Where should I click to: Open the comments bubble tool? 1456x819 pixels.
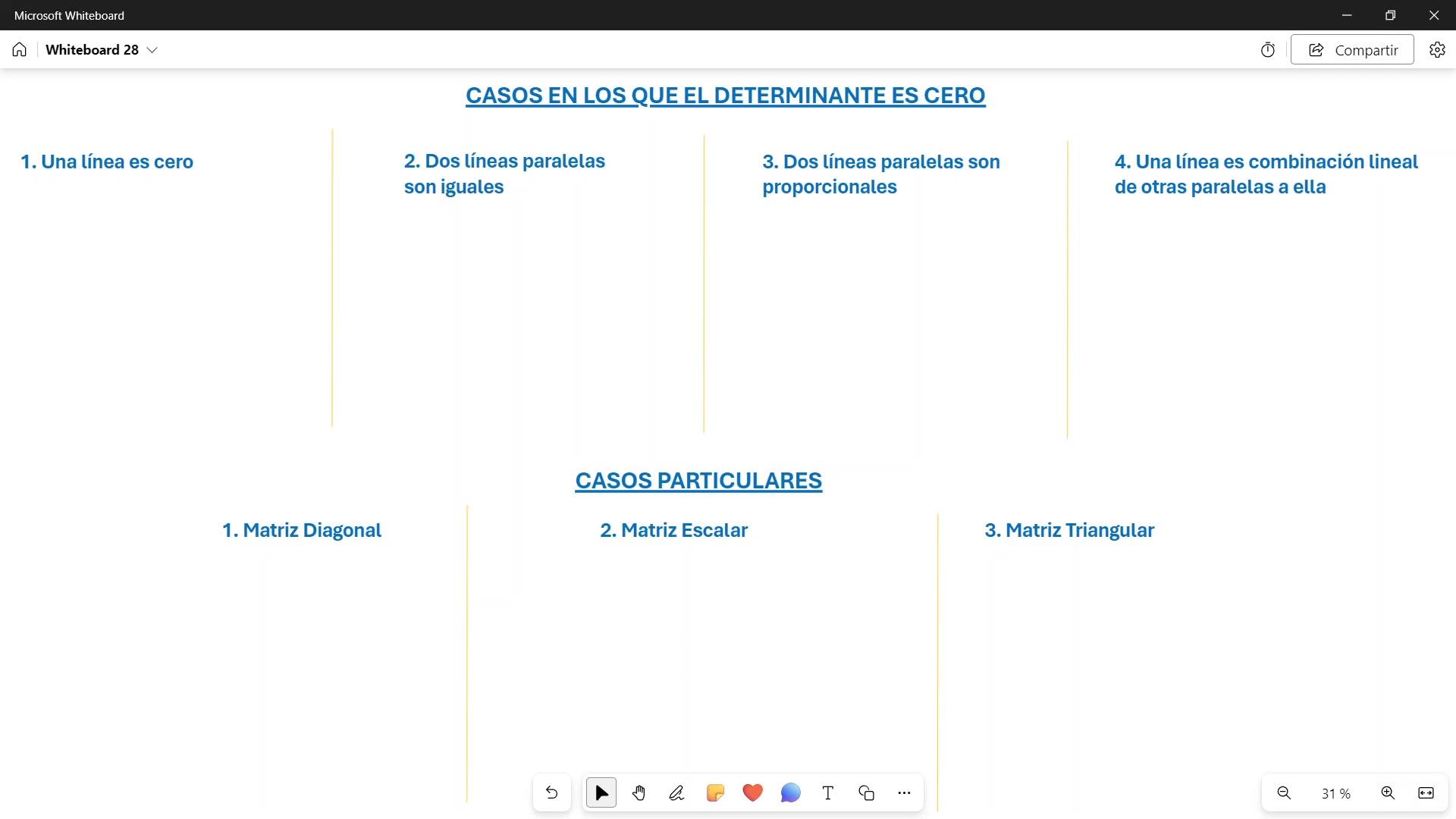pos(790,793)
